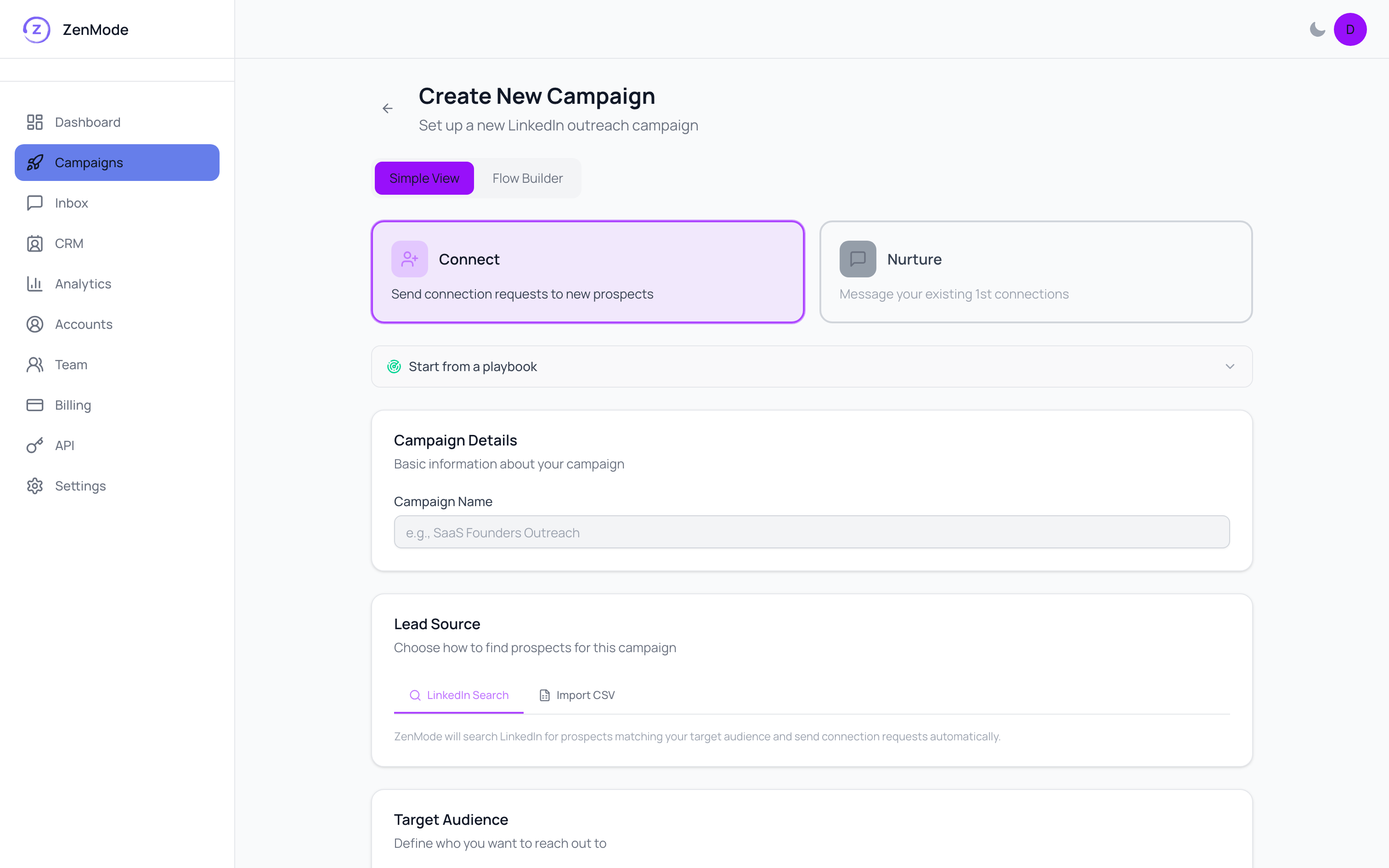Click the ZenMode logo icon

(x=36, y=29)
